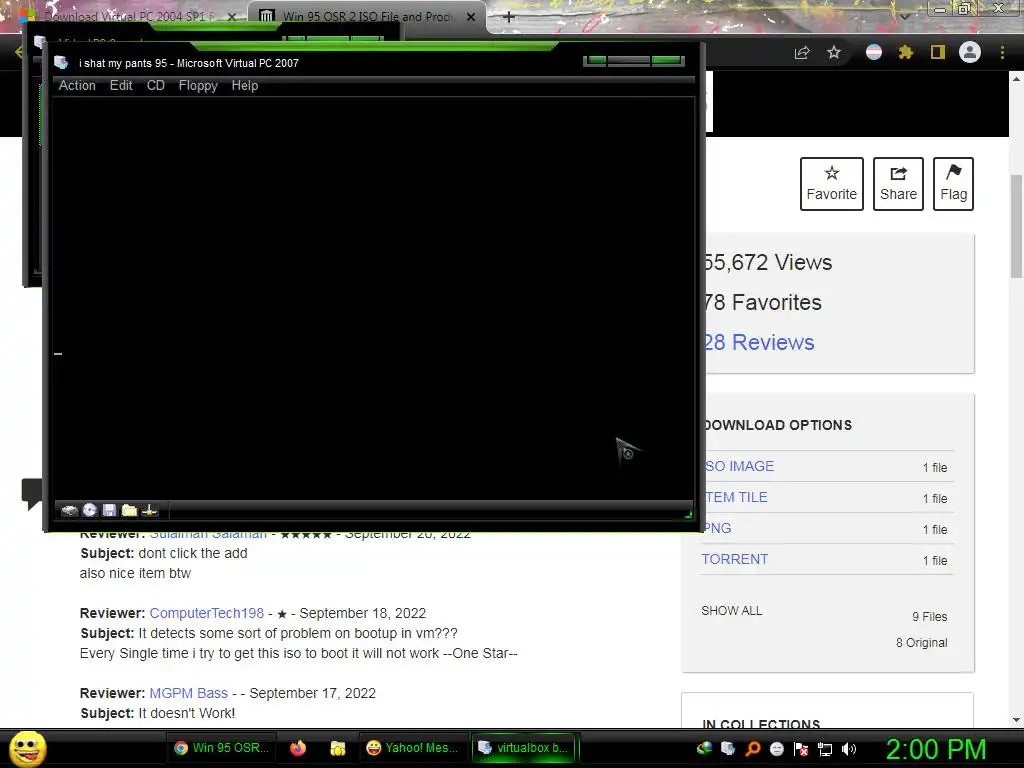Open the PNG download option
The height and width of the screenshot is (768, 1024).
[x=717, y=528]
